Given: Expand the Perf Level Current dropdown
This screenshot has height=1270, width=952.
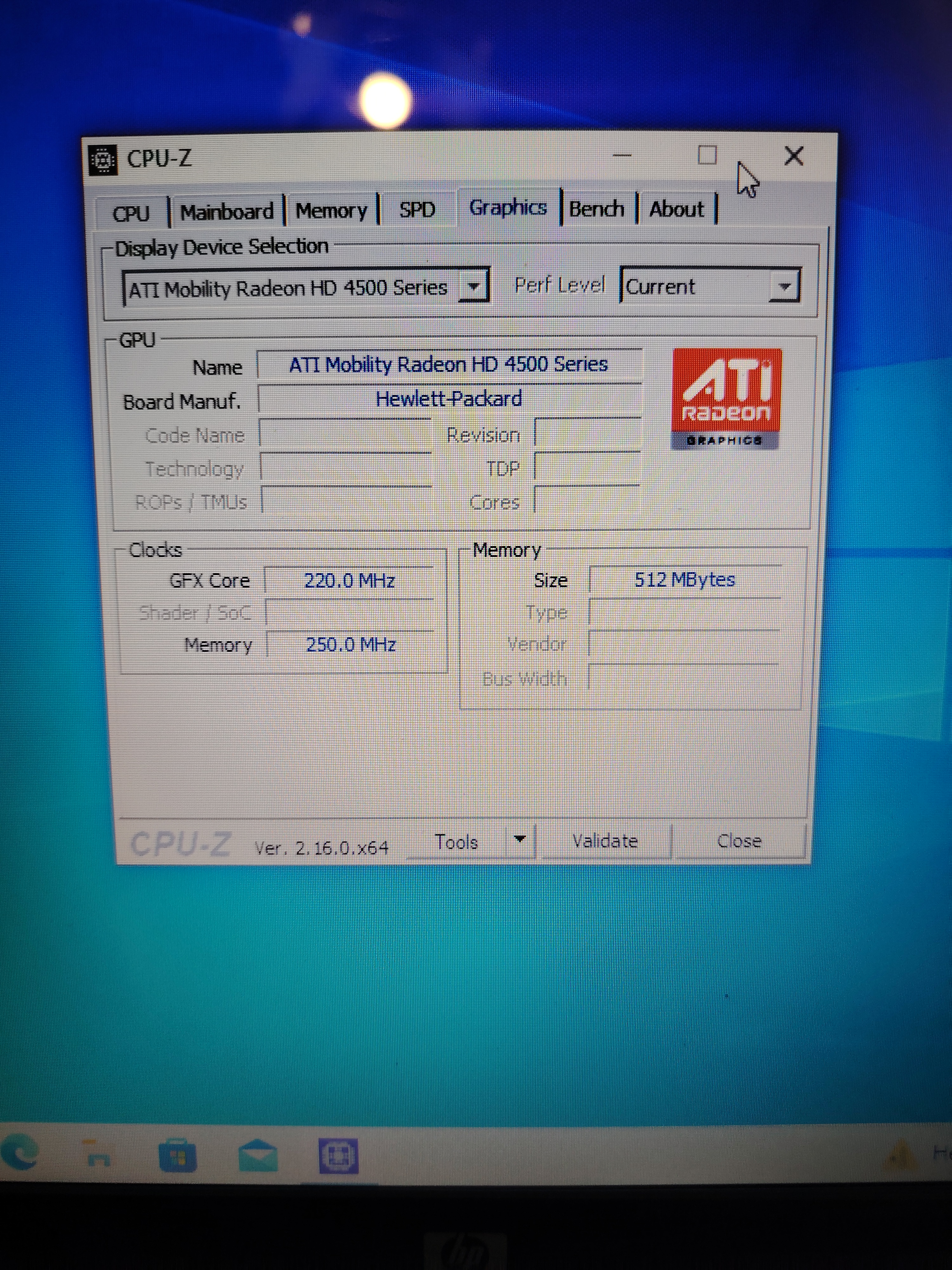Looking at the screenshot, I should coord(784,286).
